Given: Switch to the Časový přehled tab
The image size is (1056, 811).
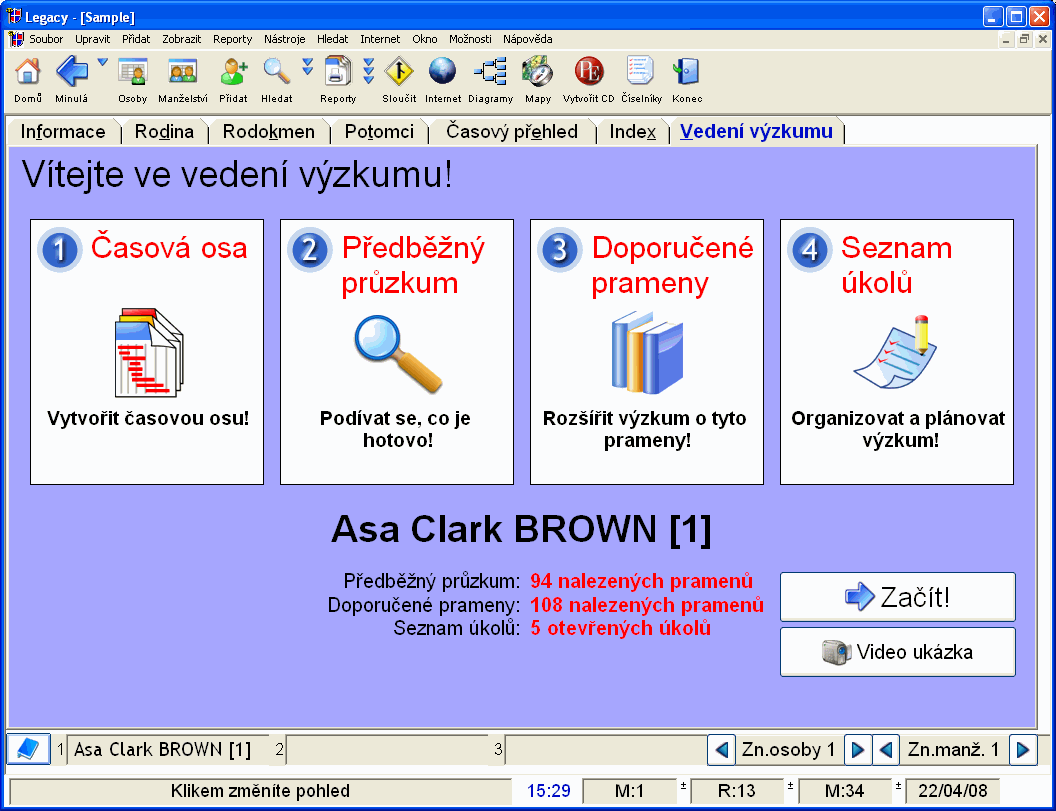Looking at the screenshot, I should tap(512, 131).
